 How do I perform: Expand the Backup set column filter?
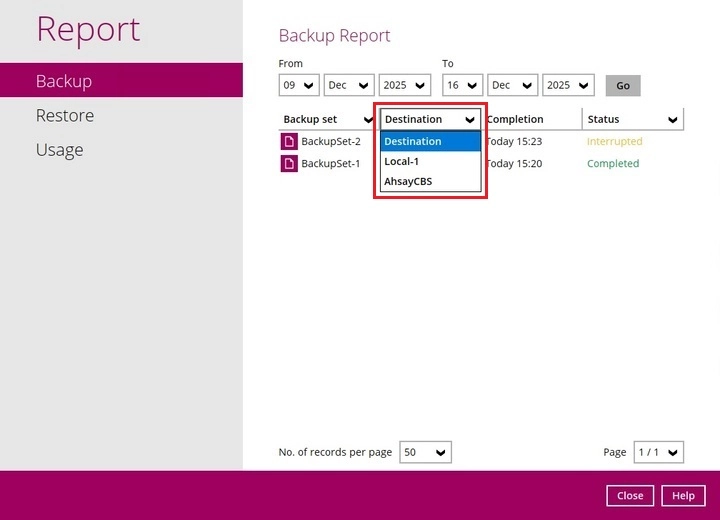coord(327,120)
